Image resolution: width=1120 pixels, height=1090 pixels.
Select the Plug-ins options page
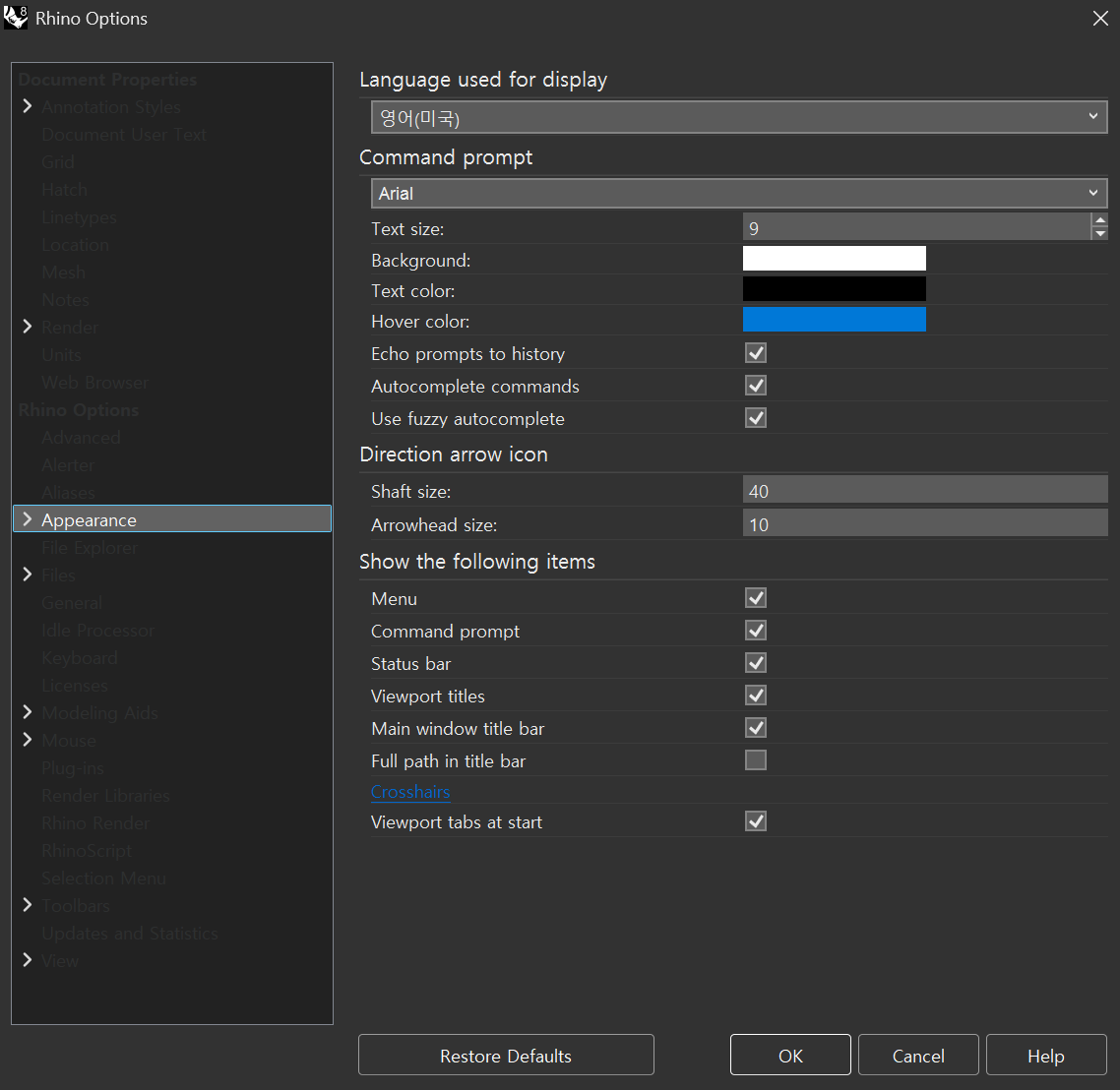(72, 768)
